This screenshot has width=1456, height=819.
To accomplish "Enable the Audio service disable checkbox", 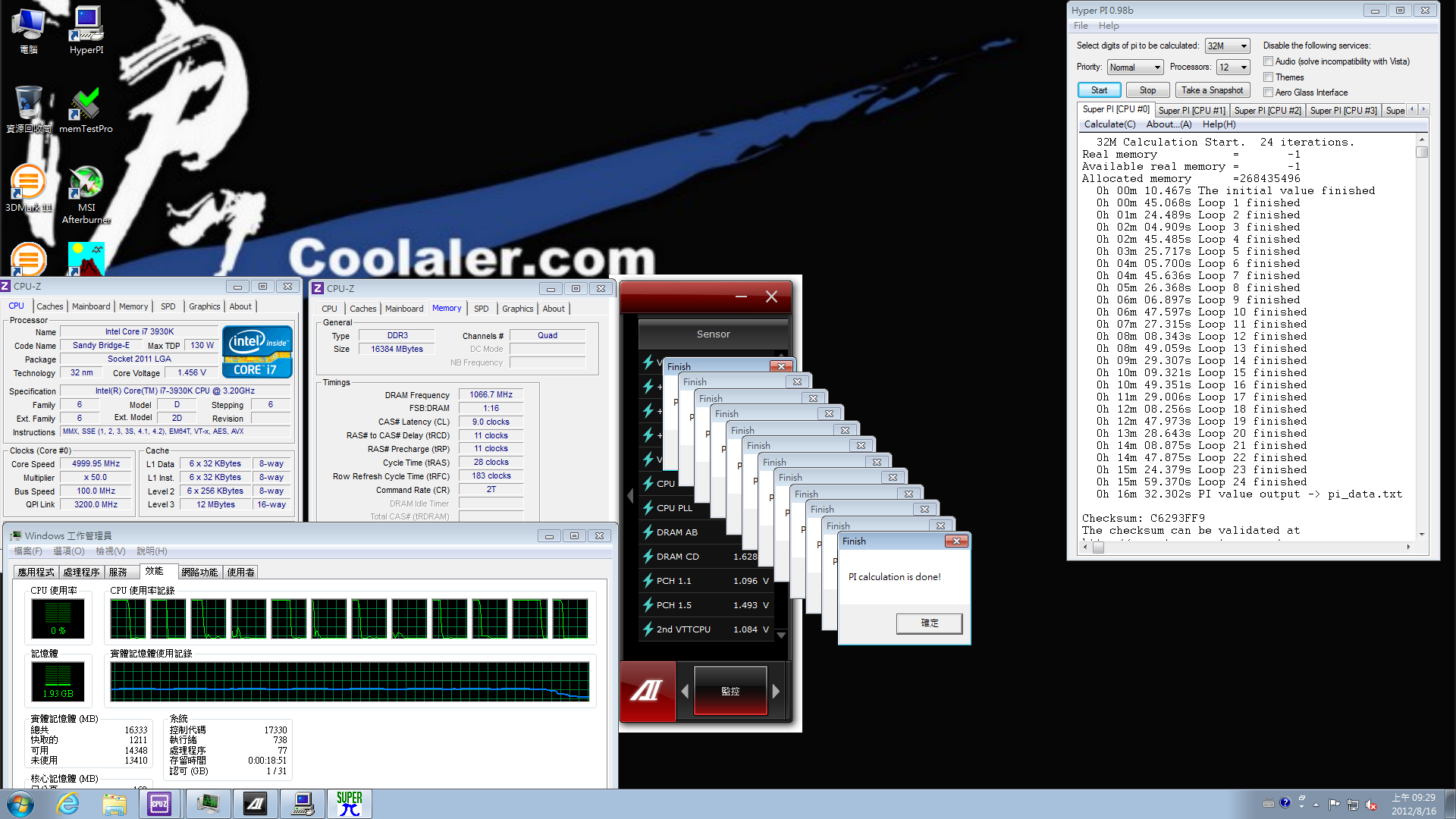I will [1268, 61].
